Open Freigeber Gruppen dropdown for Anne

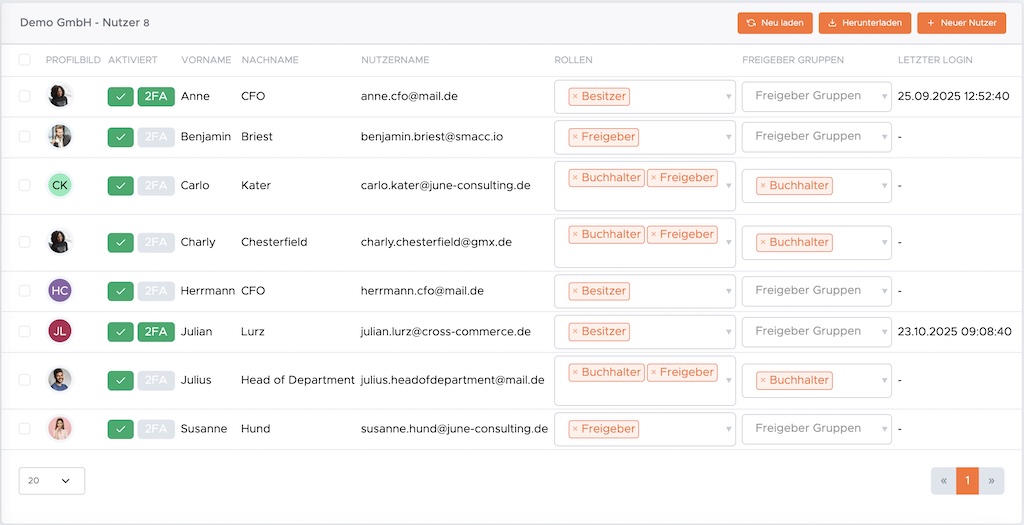click(x=816, y=96)
